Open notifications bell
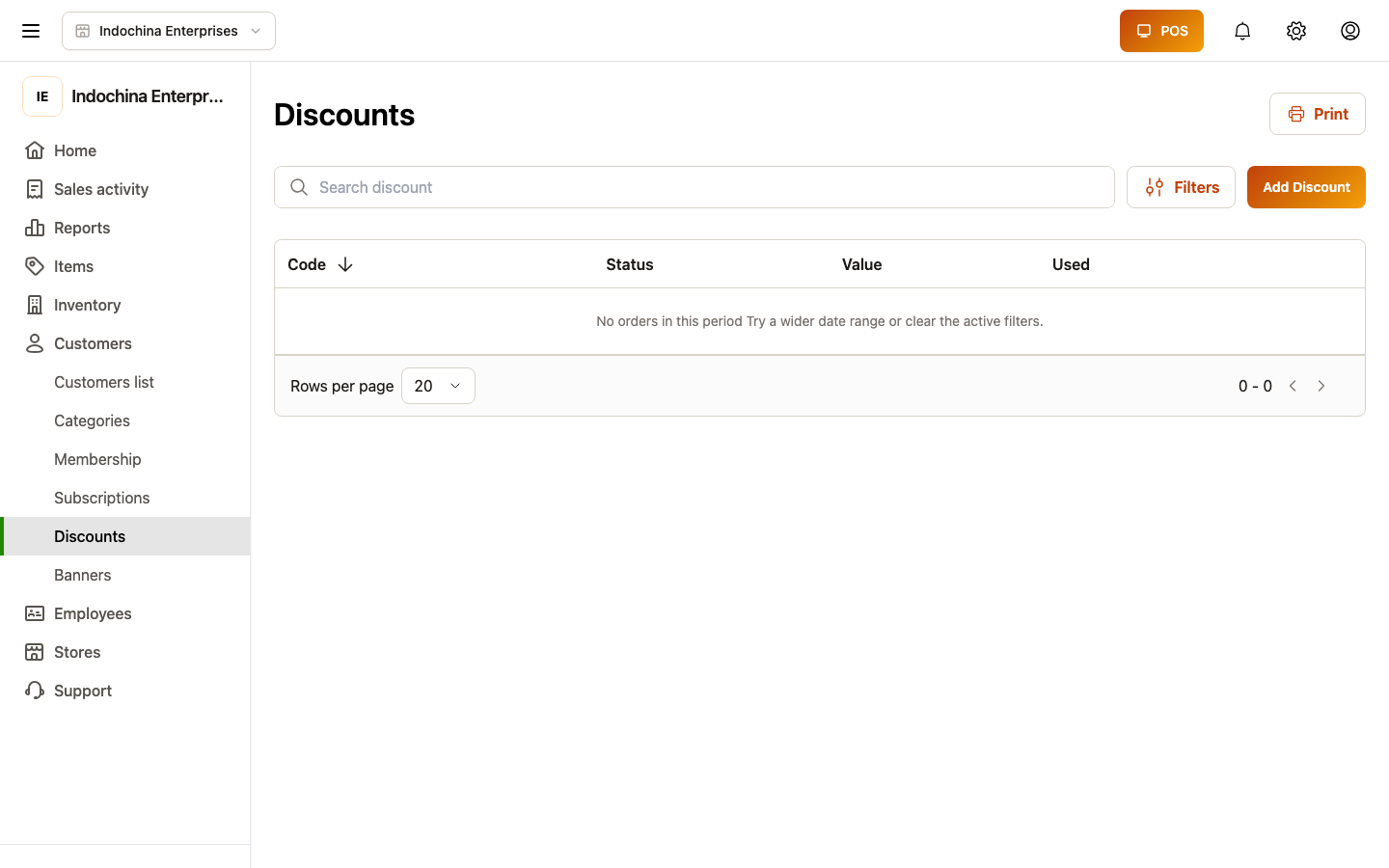 click(x=1242, y=31)
